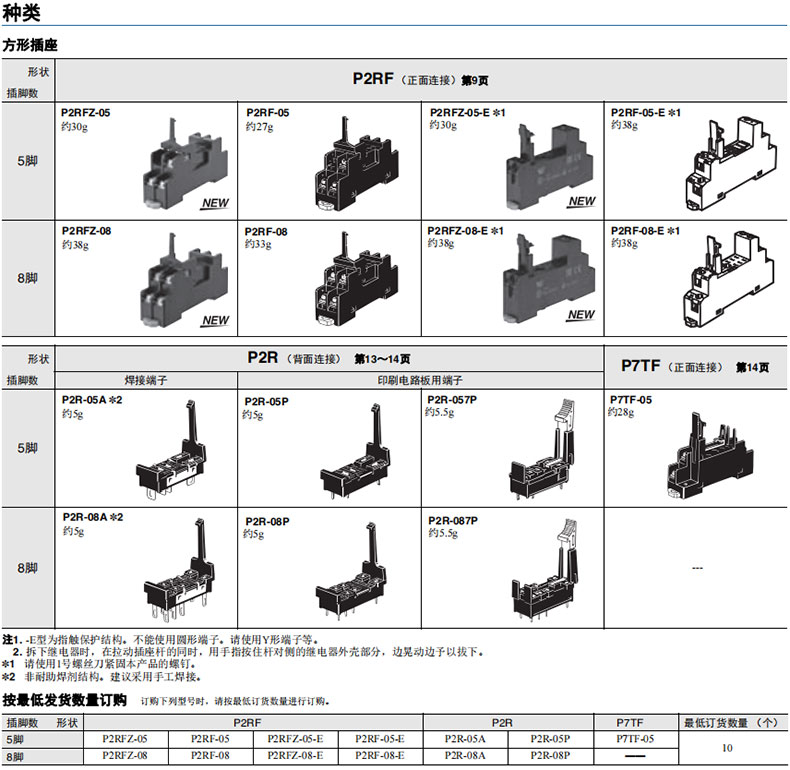
Task: Click the NEW badge under P2RFZ-05 image
Action: (214, 203)
